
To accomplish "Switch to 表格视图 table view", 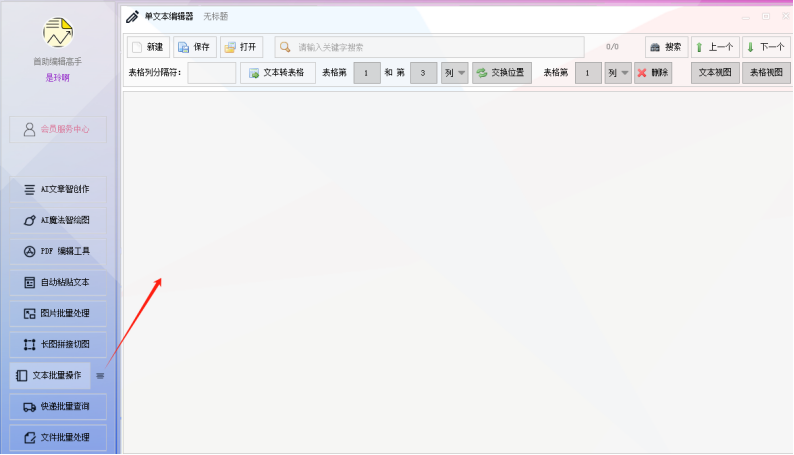I will tap(766, 73).
